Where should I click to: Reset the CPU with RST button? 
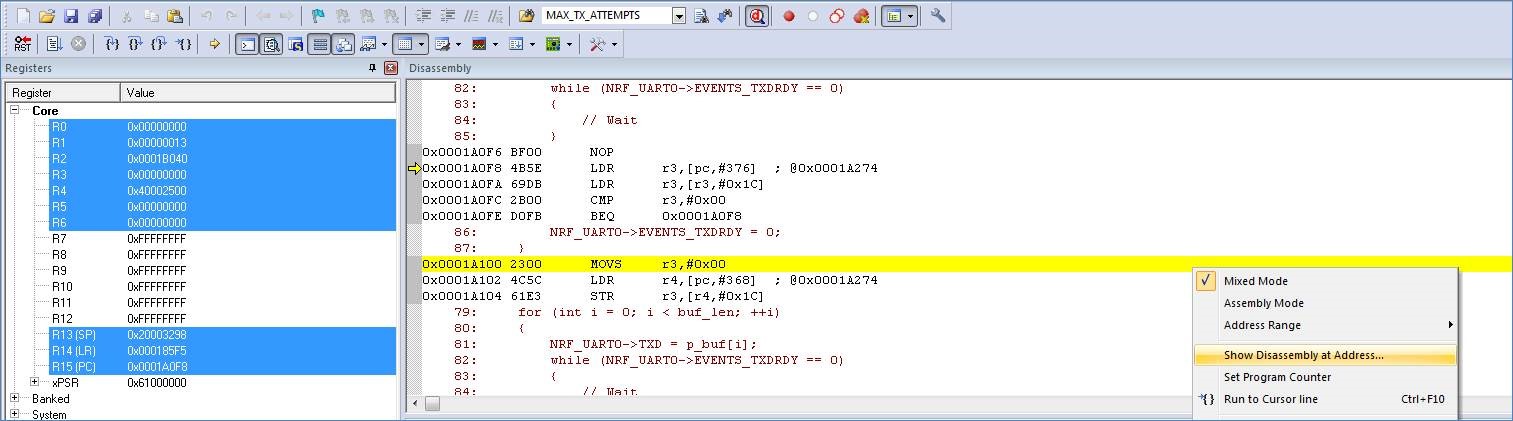23,44
